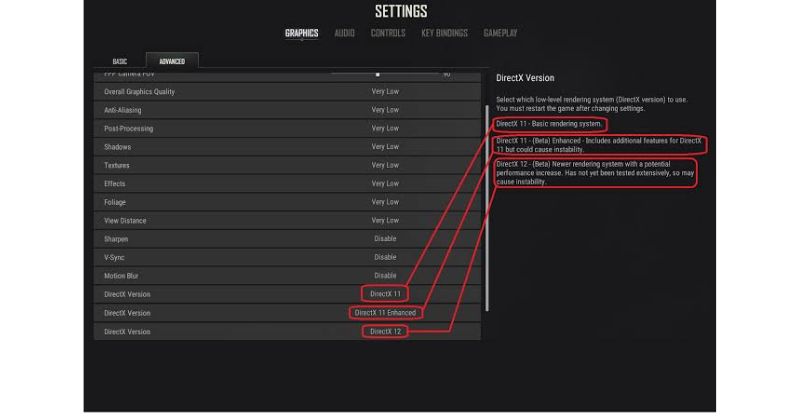This screenshot has width=800, height=420.
Task: Open the Anti-Aliasing quality selector
Action: [385, 110]
